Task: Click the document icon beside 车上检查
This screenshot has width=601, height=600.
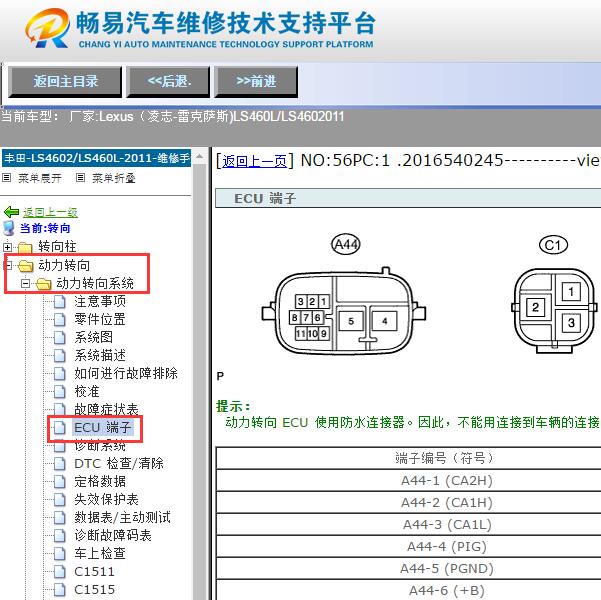Action: [x=59, y=554]
